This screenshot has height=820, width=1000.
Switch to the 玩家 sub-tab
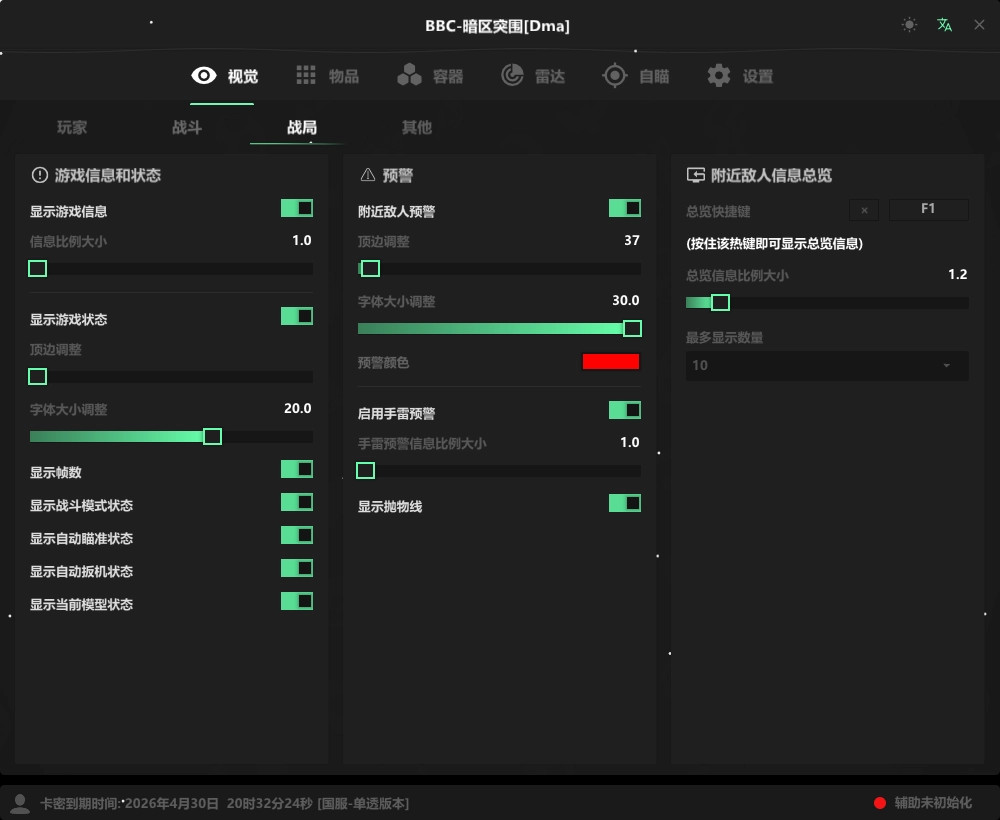(x=72, y=128)
